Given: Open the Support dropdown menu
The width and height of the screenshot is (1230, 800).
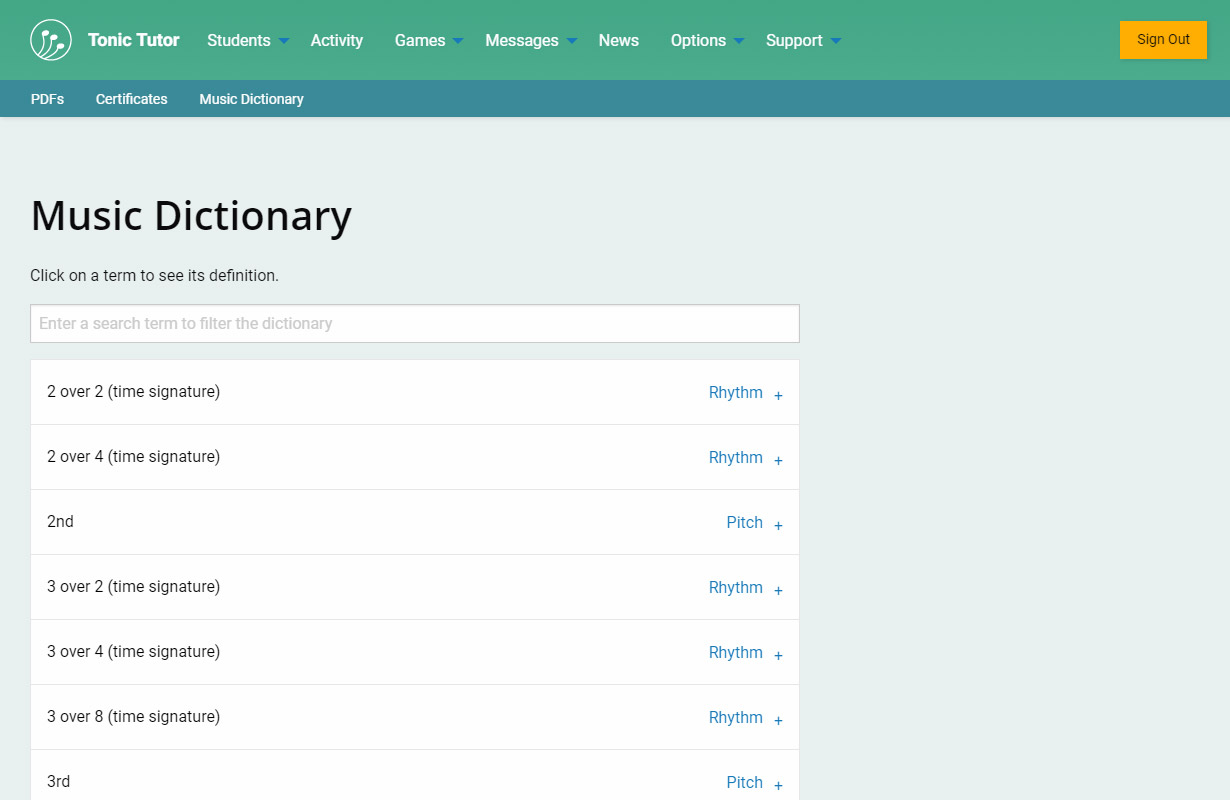Looking at the screenshot, I should pyautogui.click(x=803, y=40).
